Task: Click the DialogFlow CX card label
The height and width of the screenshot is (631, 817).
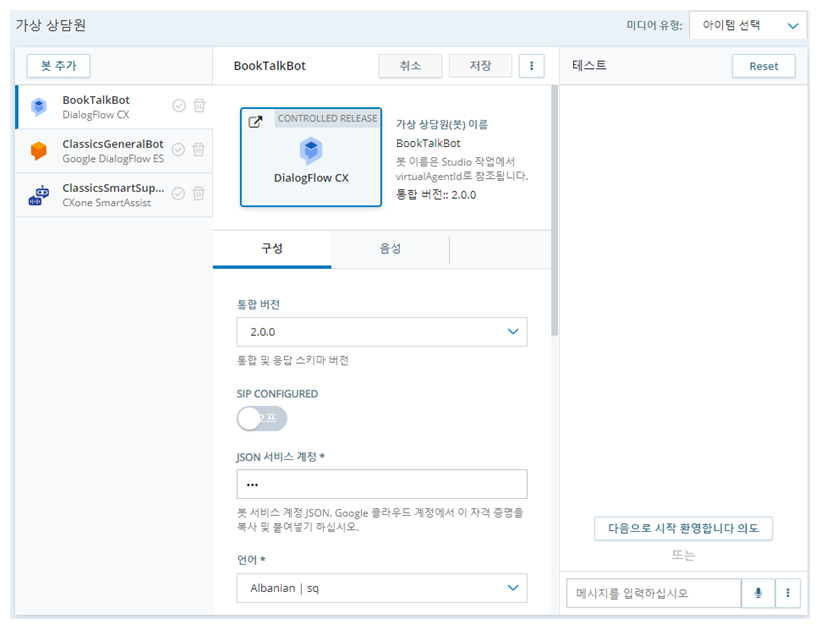Action: point(311,178)
